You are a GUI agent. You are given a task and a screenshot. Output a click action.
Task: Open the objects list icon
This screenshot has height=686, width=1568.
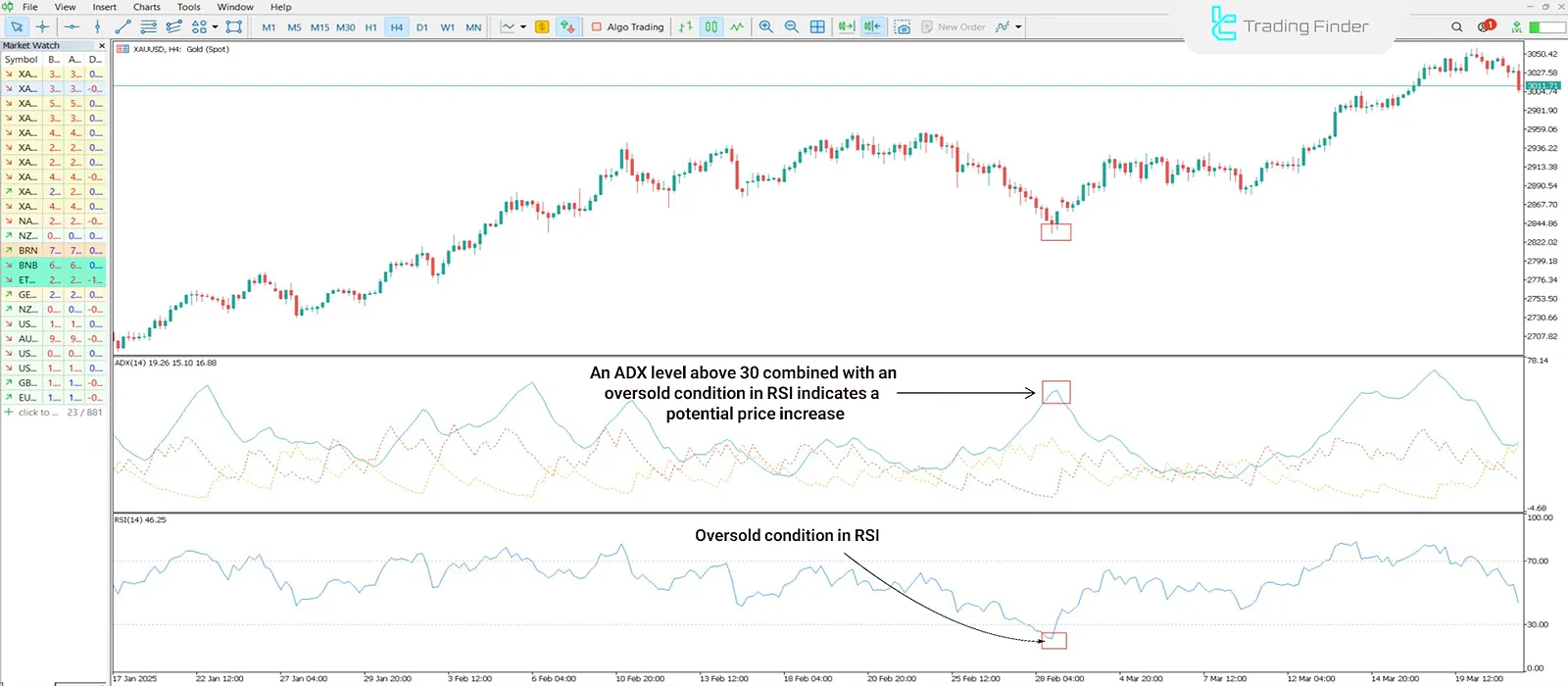click(233, 26)
